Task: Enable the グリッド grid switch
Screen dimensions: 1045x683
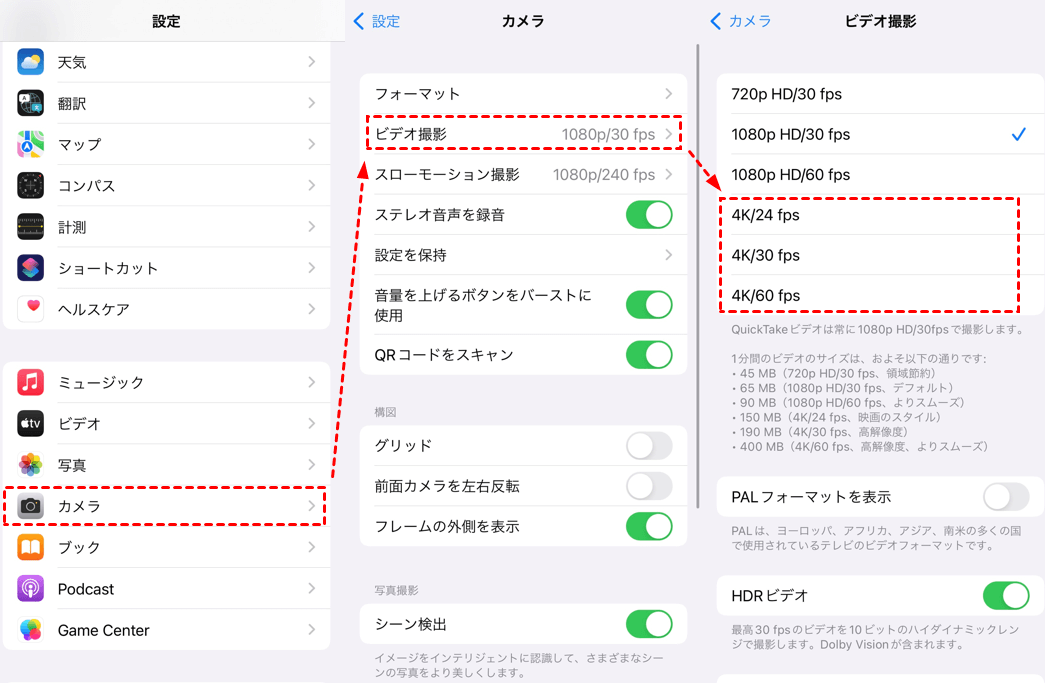Action: coord(649,446)
